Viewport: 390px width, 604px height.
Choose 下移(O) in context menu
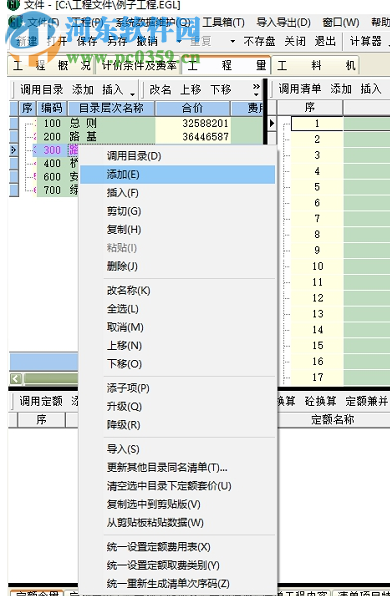[x=124, y=364]
